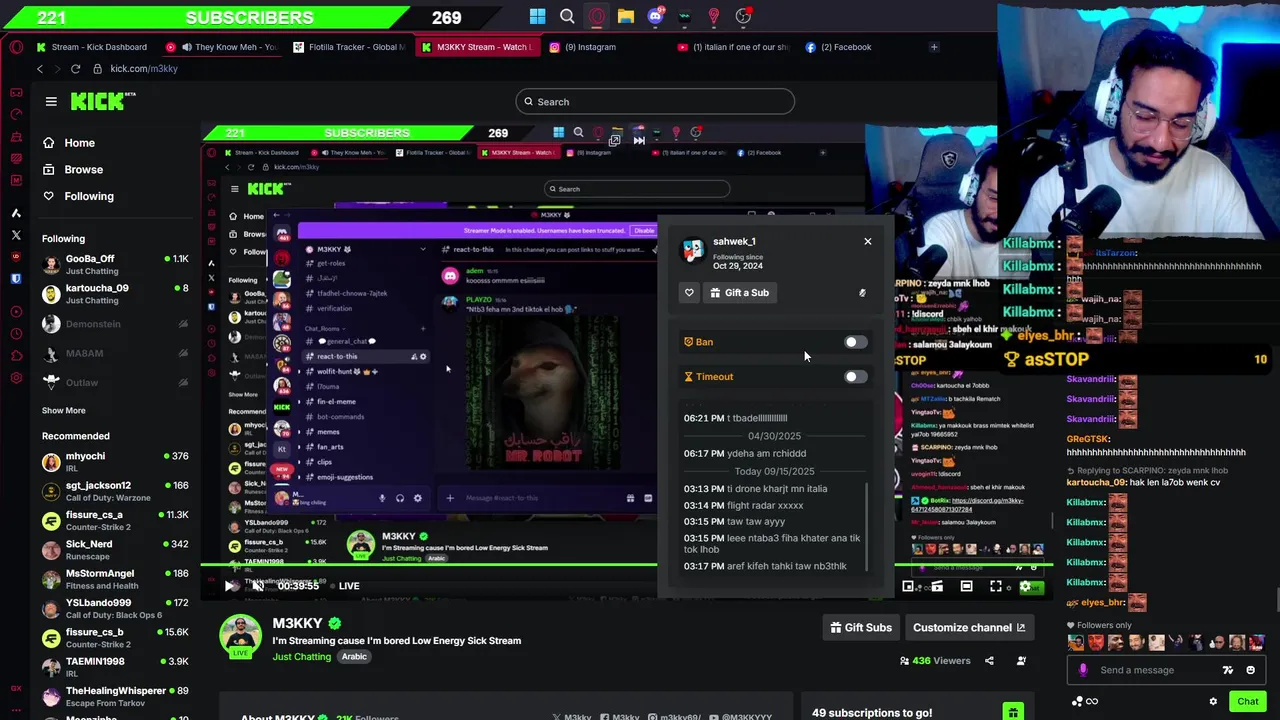Click the Just Chatting category link
1280x720 pixels.
pyautogui.click(x=301, y=657)
